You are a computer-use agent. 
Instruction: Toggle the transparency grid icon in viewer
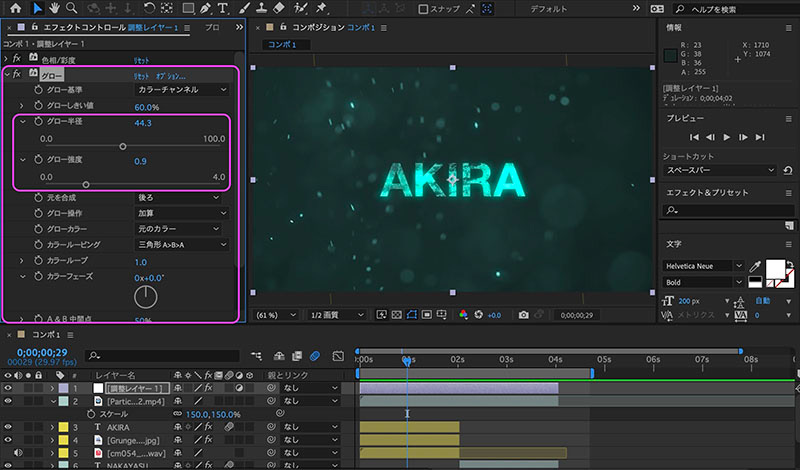tap(396, 315)
